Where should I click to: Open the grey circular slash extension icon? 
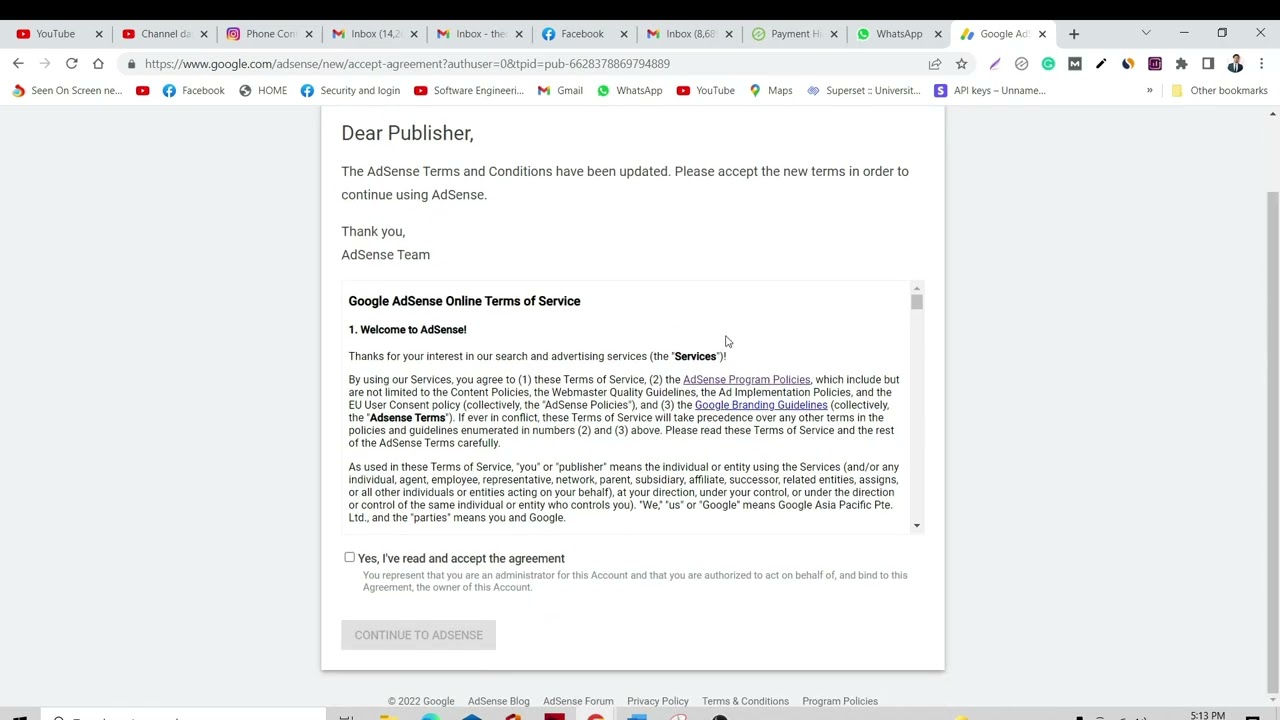coord(1021,64)
